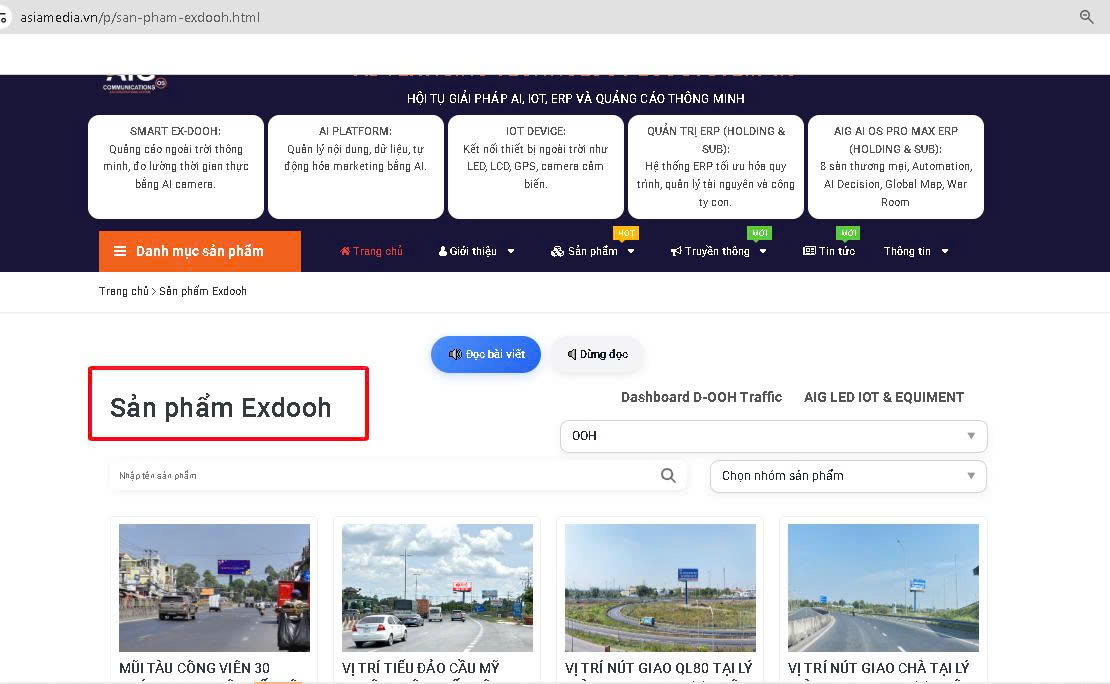Open the AIG LED IOT & EQUIMENT link
The height and width of the screenshot is (684, 1110).
[883, 397]
